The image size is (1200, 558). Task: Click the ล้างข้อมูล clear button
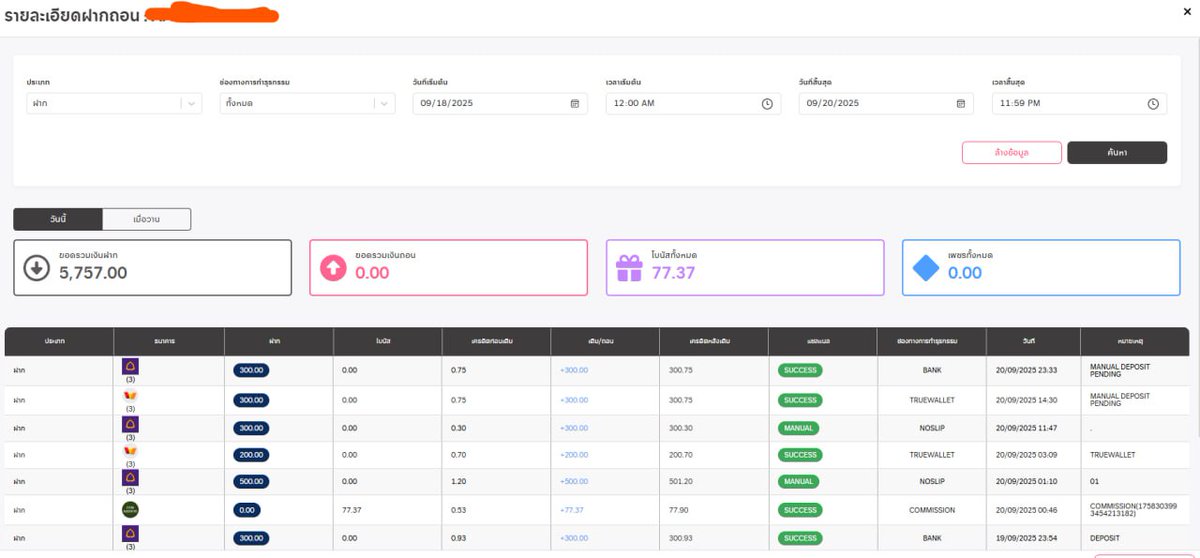(x=1011, y=152)
